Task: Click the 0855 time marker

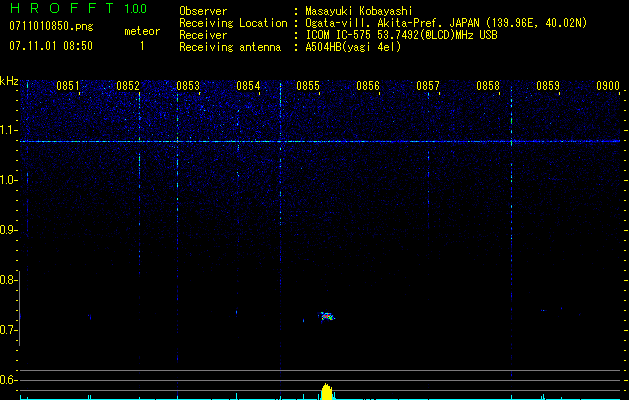Action: 308,86
